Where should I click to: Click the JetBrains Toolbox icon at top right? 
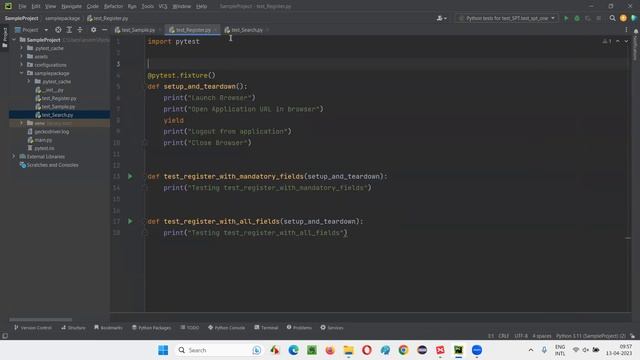click(633, 18)
